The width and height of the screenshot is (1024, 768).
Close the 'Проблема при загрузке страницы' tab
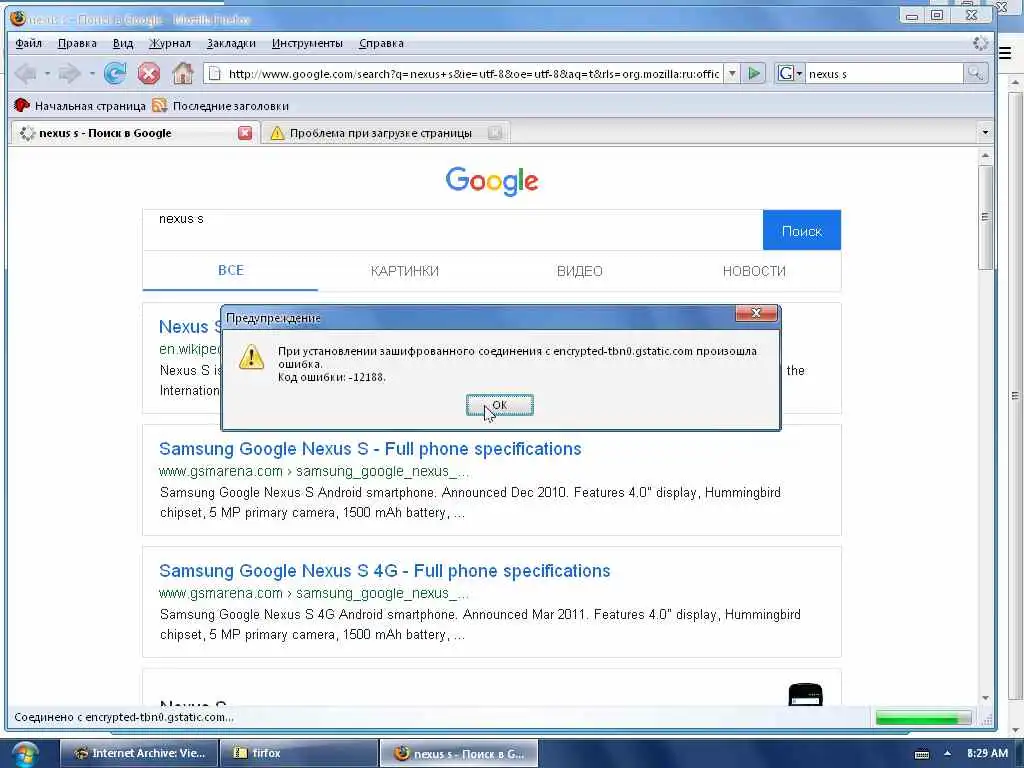point(494,133)
